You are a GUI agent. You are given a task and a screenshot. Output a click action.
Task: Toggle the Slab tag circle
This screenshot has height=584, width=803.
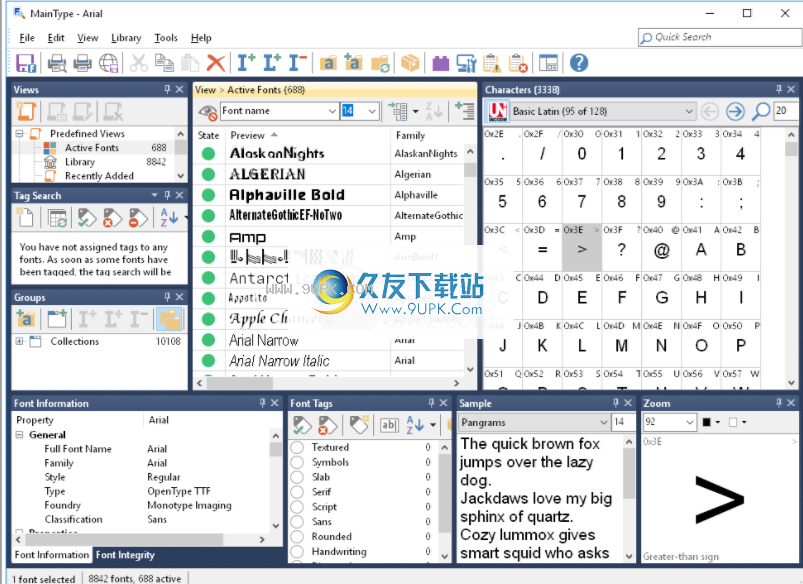pyautogui.click(x=297, y=477)
